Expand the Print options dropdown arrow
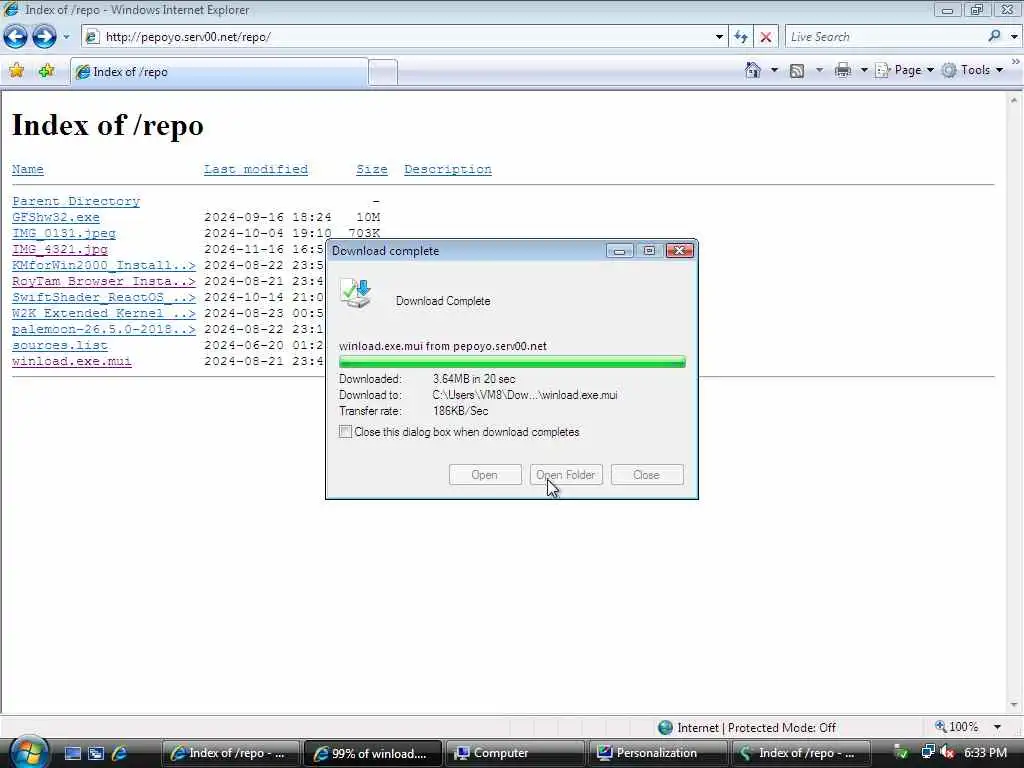This screenshot has width=1024, height=768. click(863, 70)
